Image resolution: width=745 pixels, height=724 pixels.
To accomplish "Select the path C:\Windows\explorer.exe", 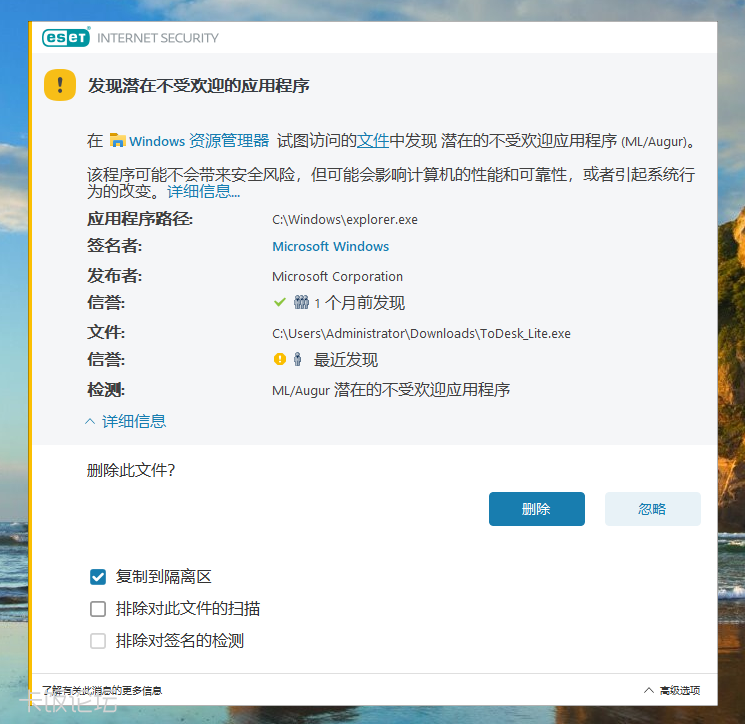I will click(x=345, y=219).
